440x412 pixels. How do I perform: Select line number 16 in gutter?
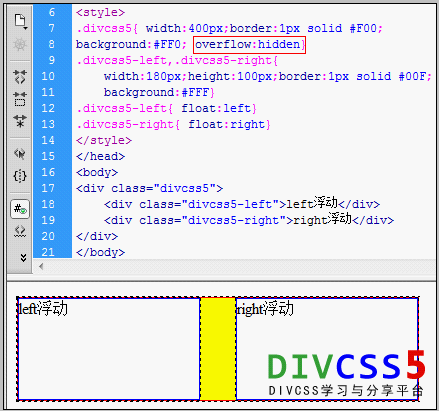click(x=48, y=172)
